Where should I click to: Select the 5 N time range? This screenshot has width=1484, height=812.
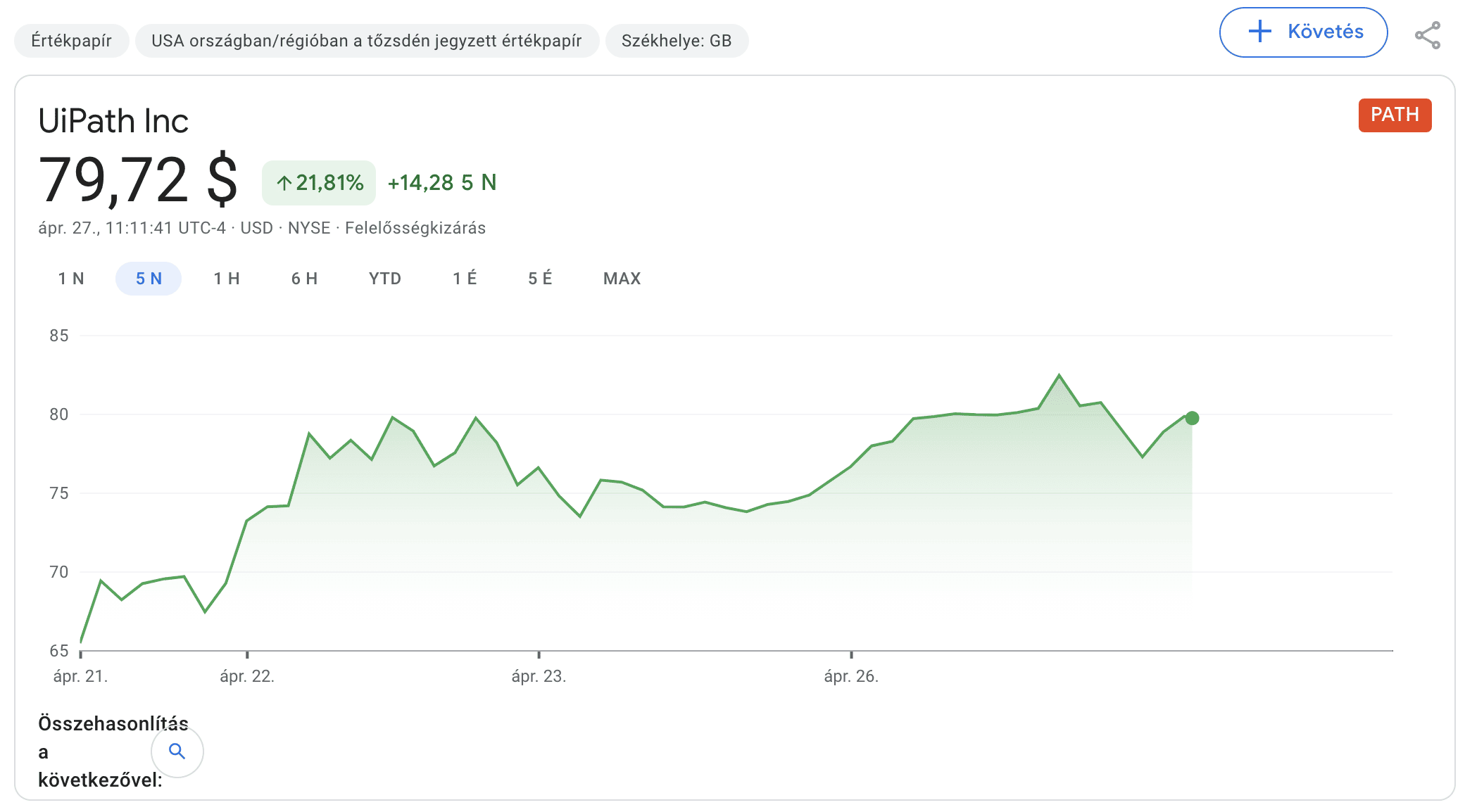(x=149, y=279)
